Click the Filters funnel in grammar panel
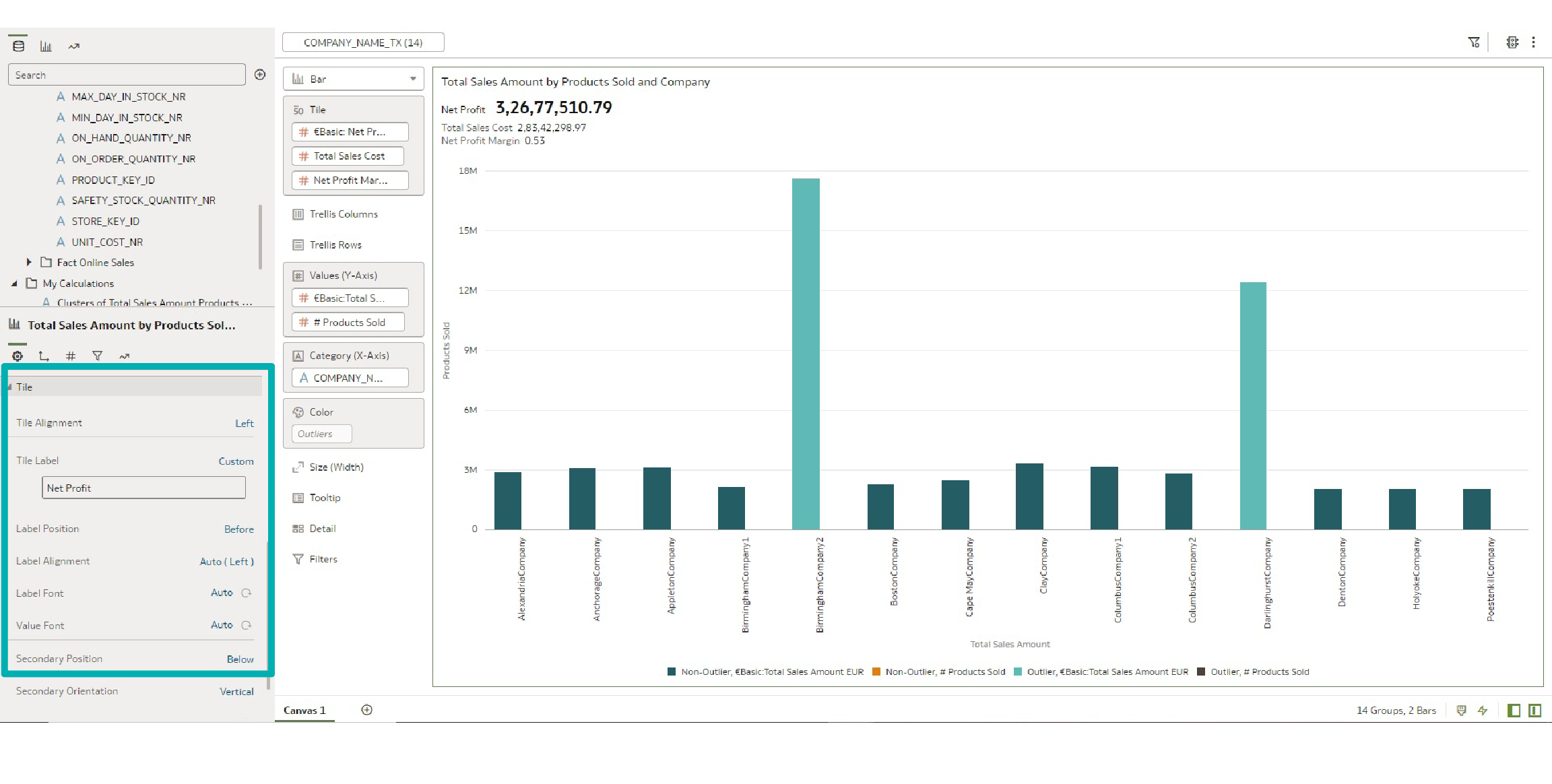The width and height of the screenshot is (1552, 784). coord(298,559)
